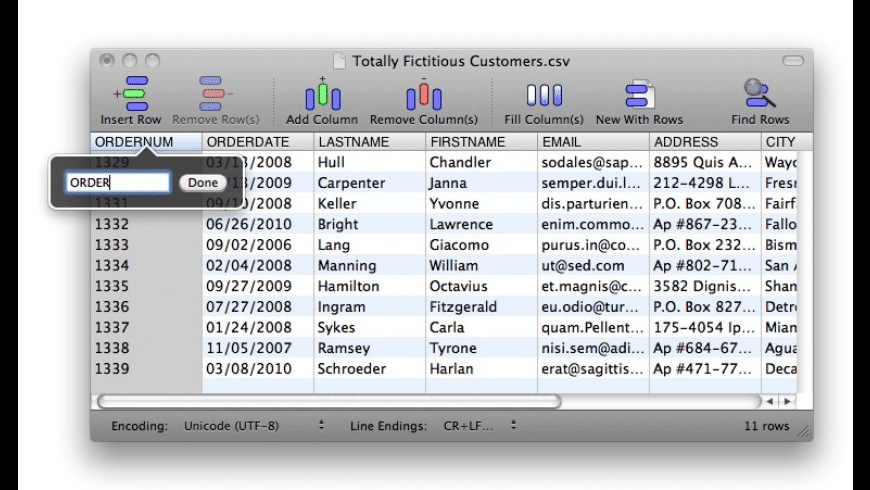This screenshot has width=870, height=490.
Task: Toggle toolbar with the title bar pill button
Action: click(x=793, y=61)
